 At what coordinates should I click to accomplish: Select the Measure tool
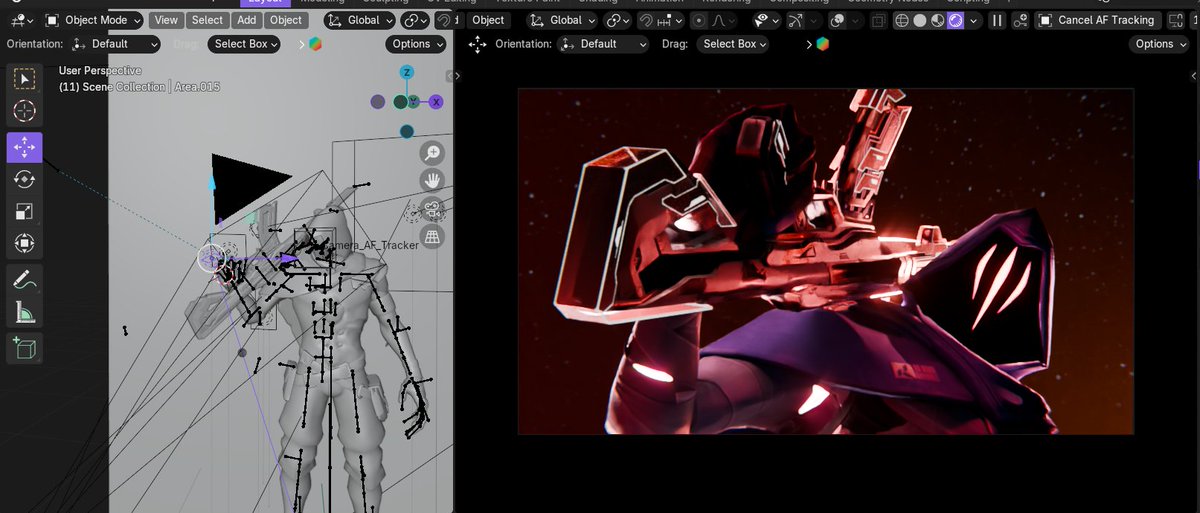click(x=24, y=313)
